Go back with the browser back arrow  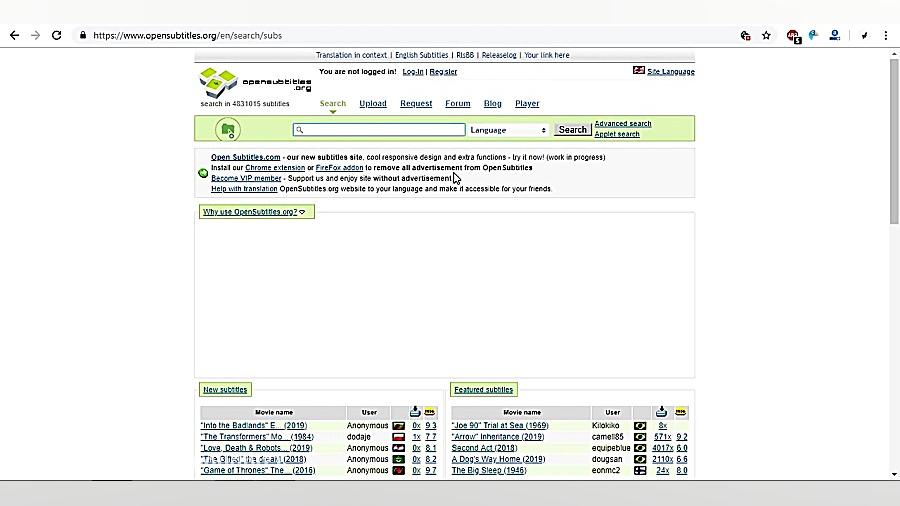(14, 36)
